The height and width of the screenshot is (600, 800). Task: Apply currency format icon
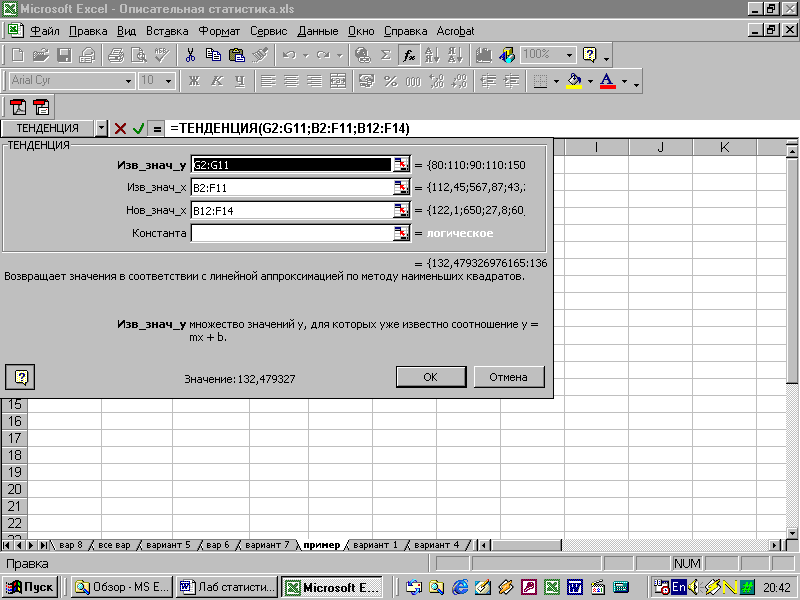pyautogui.click(x=366, y=81)
